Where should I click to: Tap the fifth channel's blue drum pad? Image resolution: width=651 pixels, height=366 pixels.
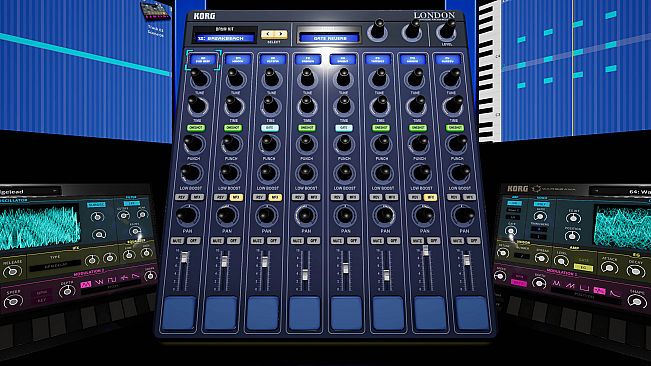[x=346, y=313]
